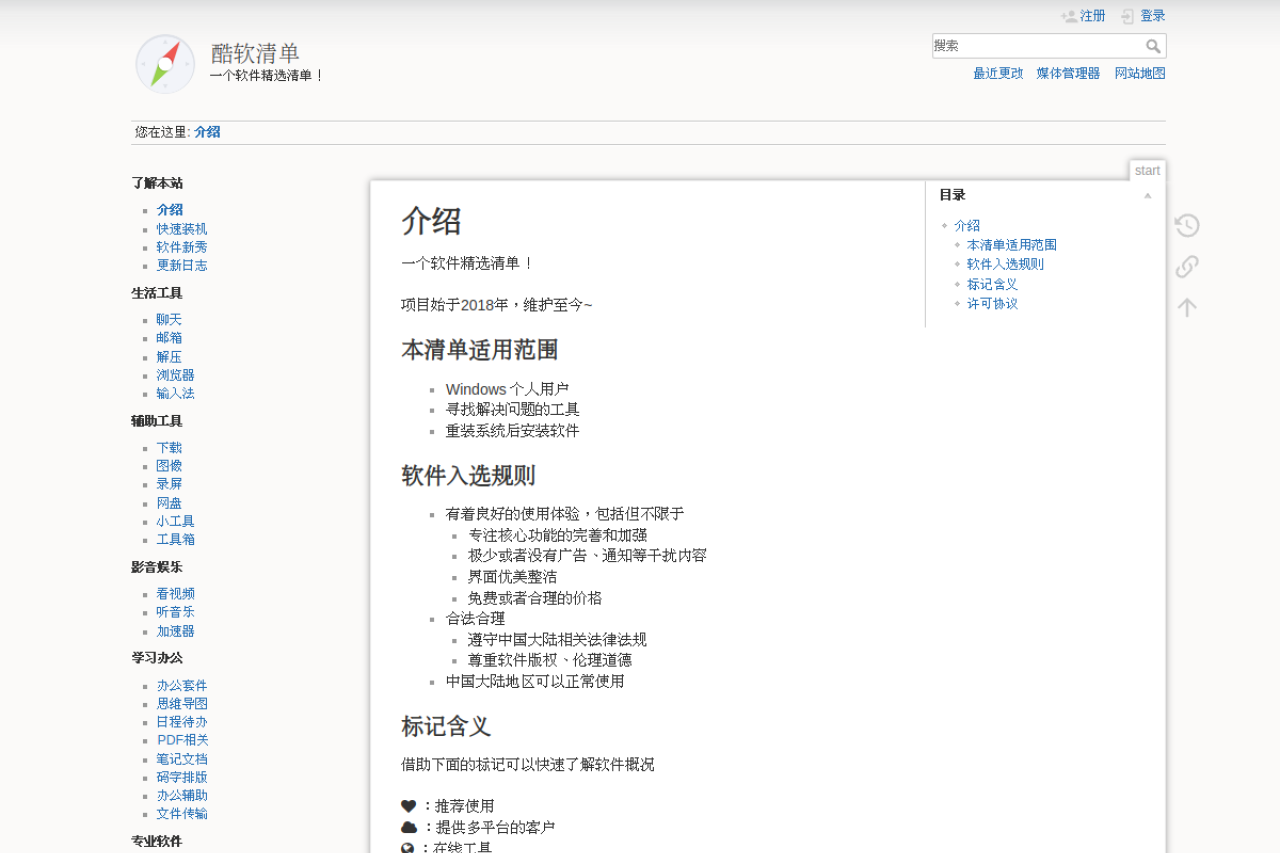
Task: Open the 网站地图 sitemap
Action: tap(1139, 73)
